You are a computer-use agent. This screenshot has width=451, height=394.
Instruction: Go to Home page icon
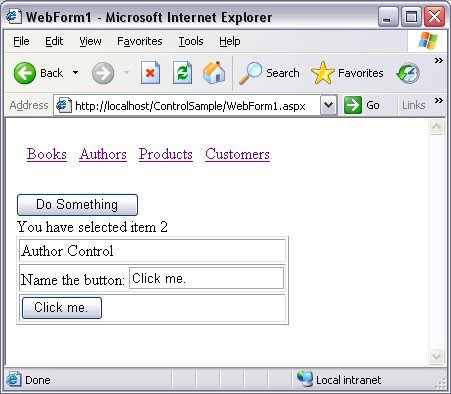[x=214, y=72]
